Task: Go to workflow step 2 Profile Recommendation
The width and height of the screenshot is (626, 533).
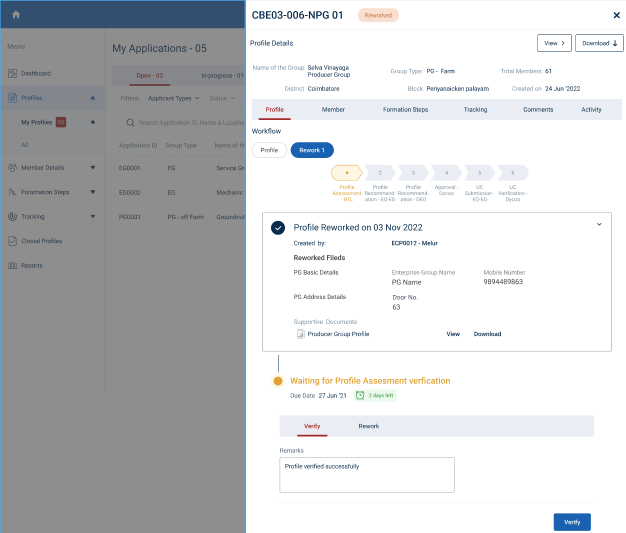Action: coord(380,173)
